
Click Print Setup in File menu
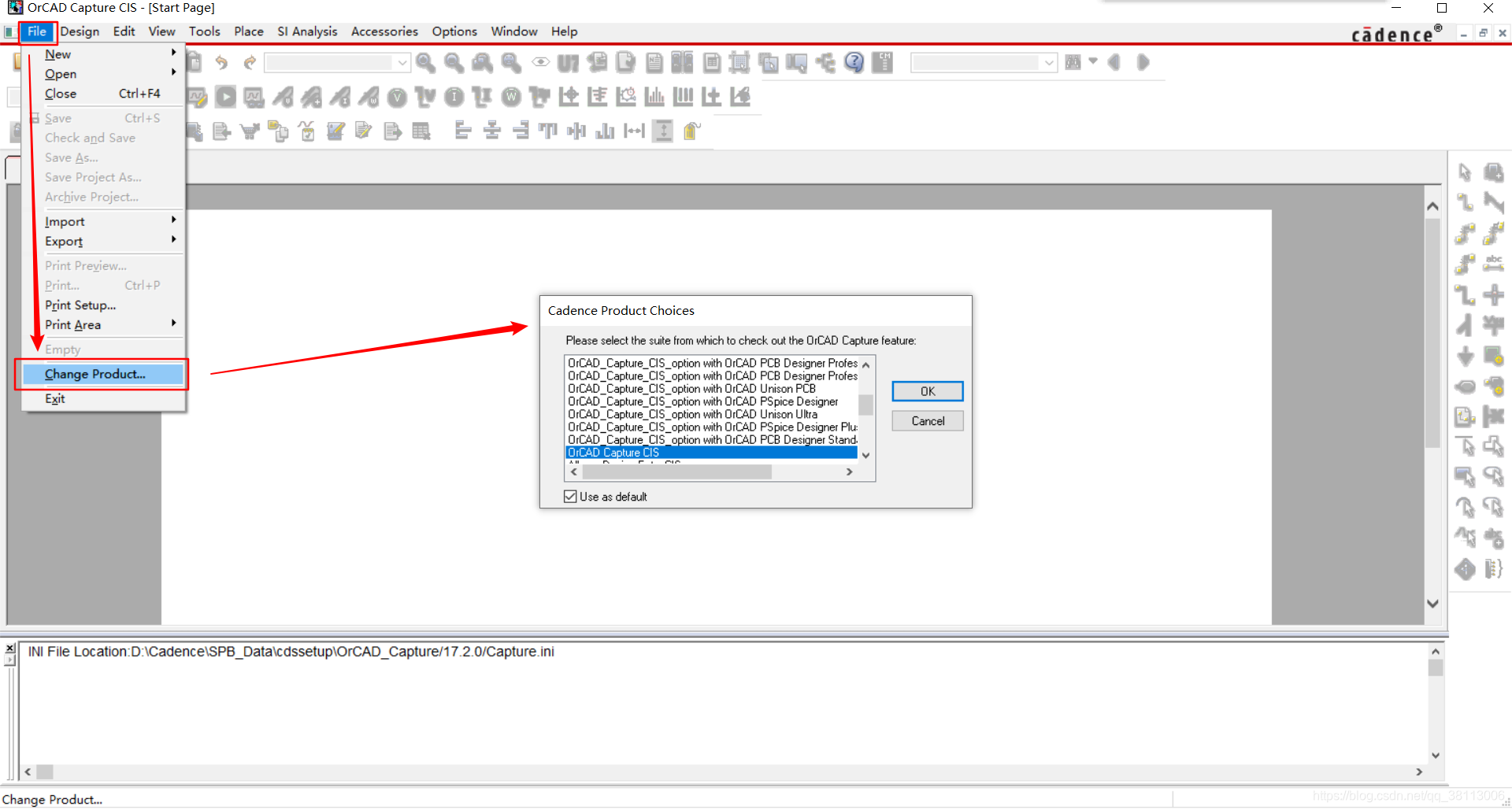tap(80, 305)
